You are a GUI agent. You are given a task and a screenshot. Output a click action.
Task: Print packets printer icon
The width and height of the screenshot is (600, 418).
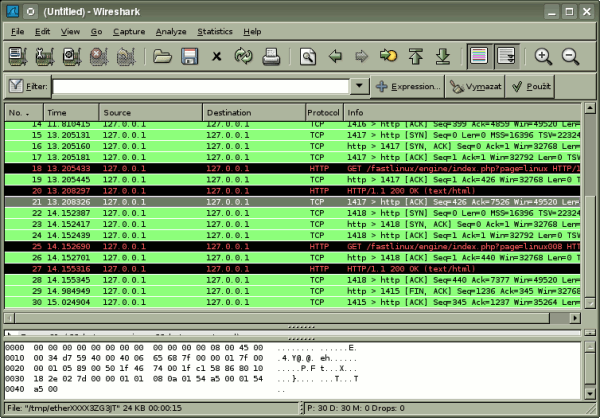pyautogui.click(x=271, y=57)
